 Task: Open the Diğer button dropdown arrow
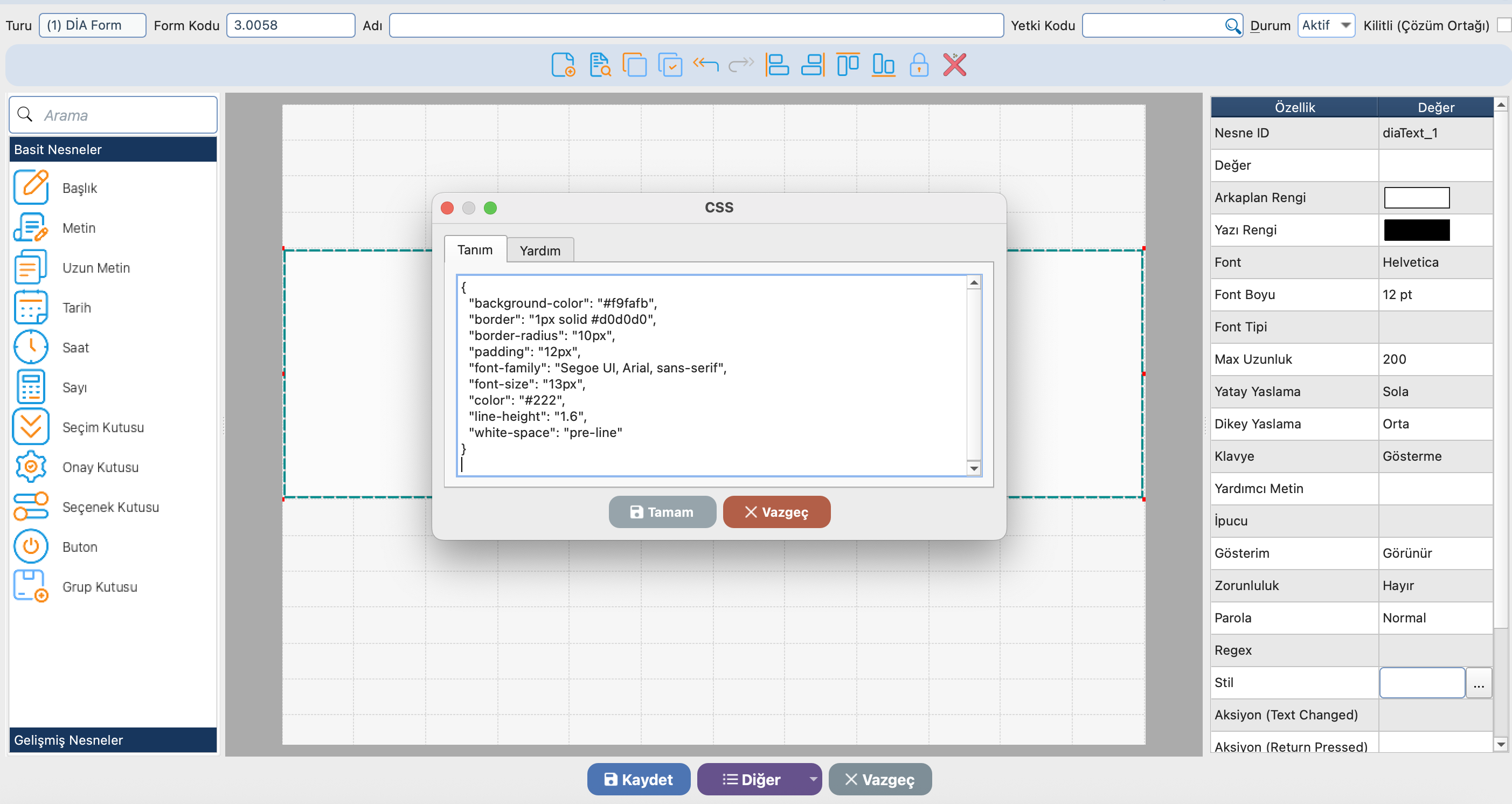tap(813, 779)
